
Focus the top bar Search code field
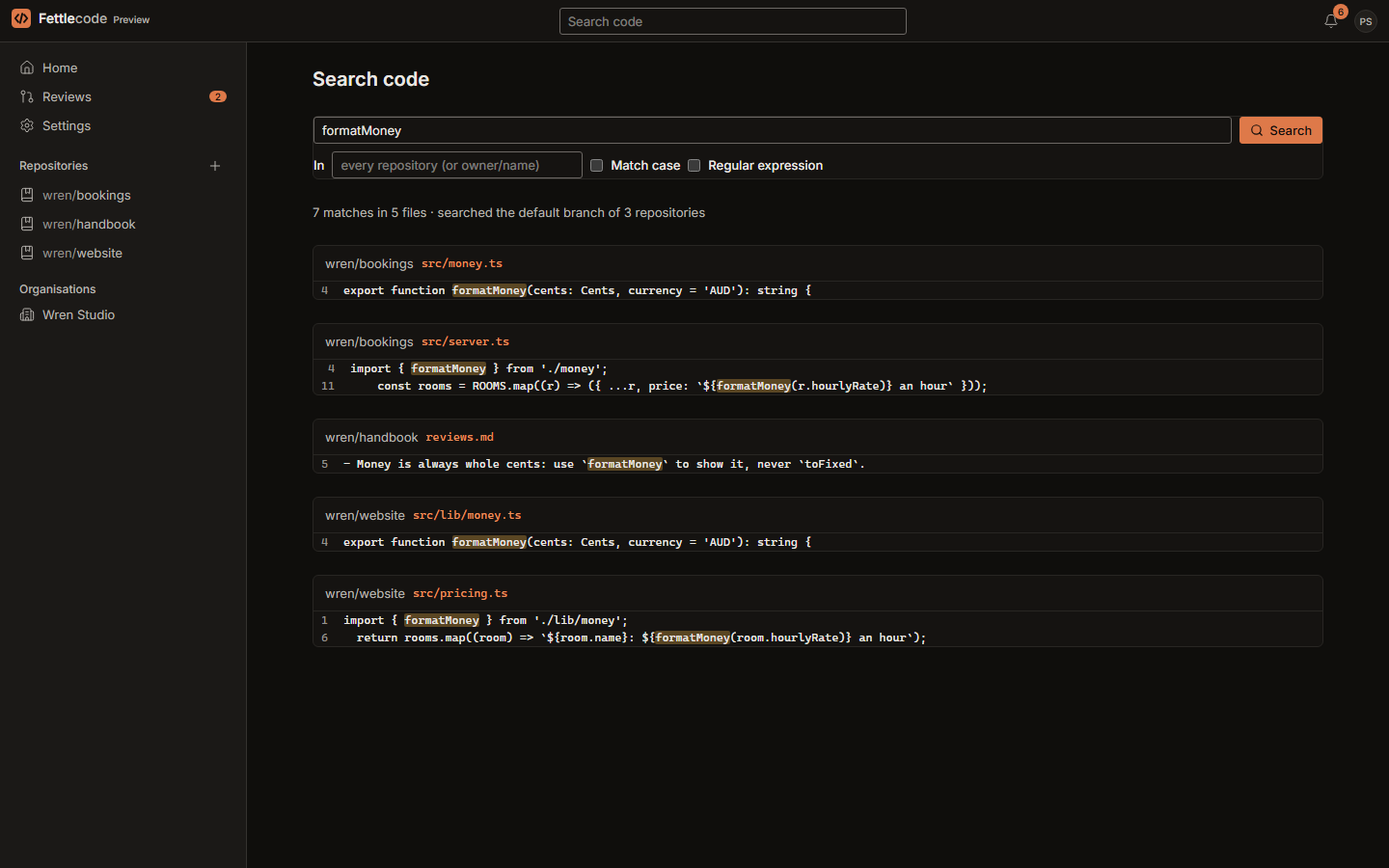(733, 21)
